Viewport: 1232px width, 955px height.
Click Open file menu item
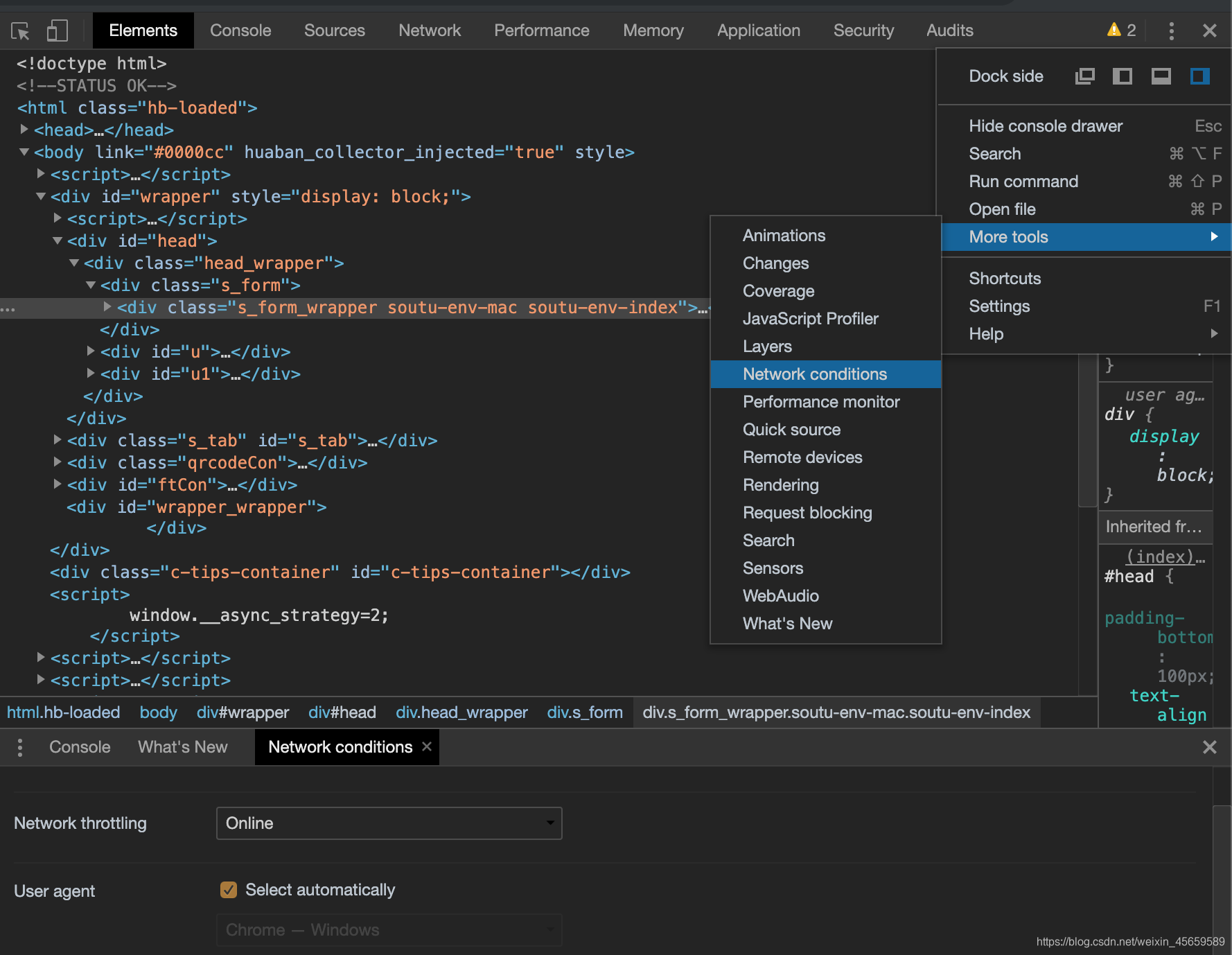tap(1086, 209)
